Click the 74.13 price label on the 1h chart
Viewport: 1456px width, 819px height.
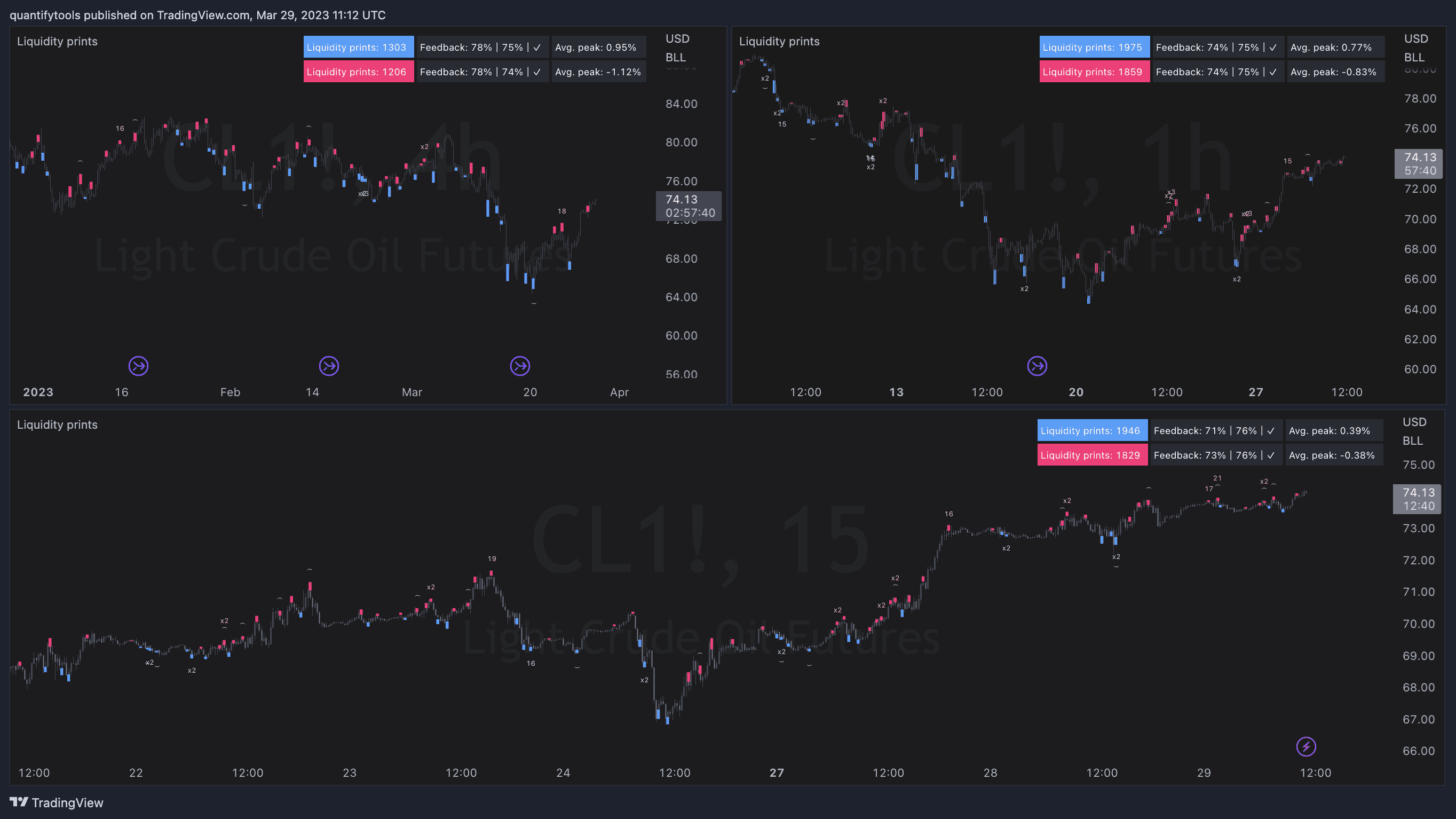pyautogui.click(x=1419, y=157)
